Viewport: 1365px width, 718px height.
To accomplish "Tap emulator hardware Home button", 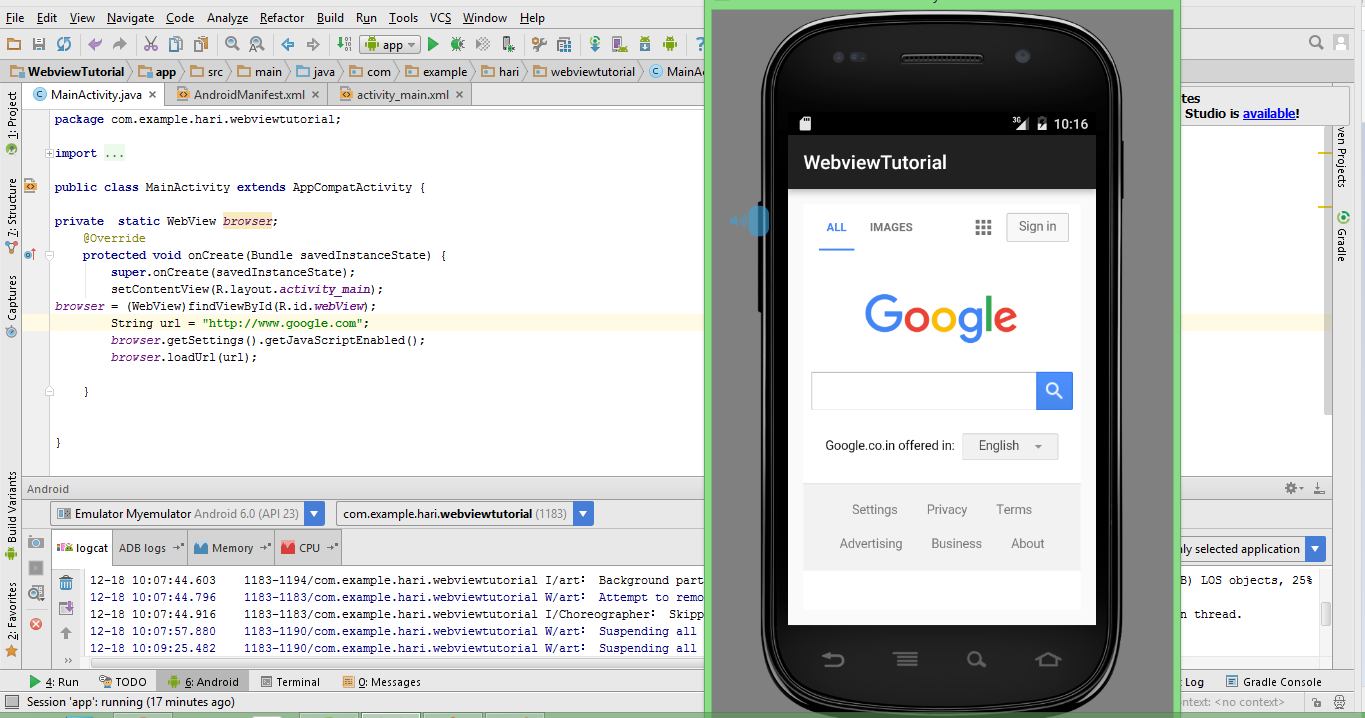I will [1048, 660].
